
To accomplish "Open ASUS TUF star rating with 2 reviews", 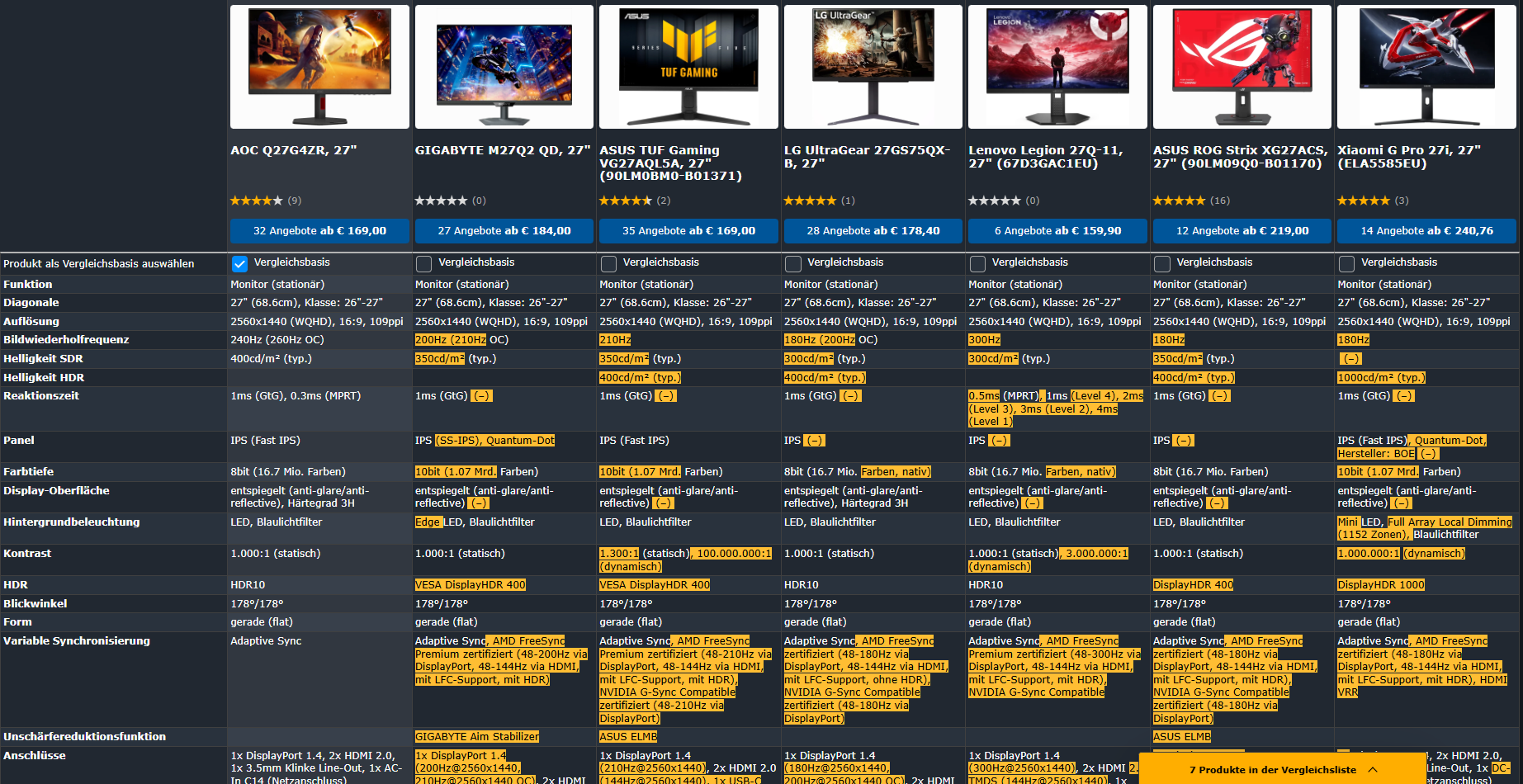I will click(635, 201).
